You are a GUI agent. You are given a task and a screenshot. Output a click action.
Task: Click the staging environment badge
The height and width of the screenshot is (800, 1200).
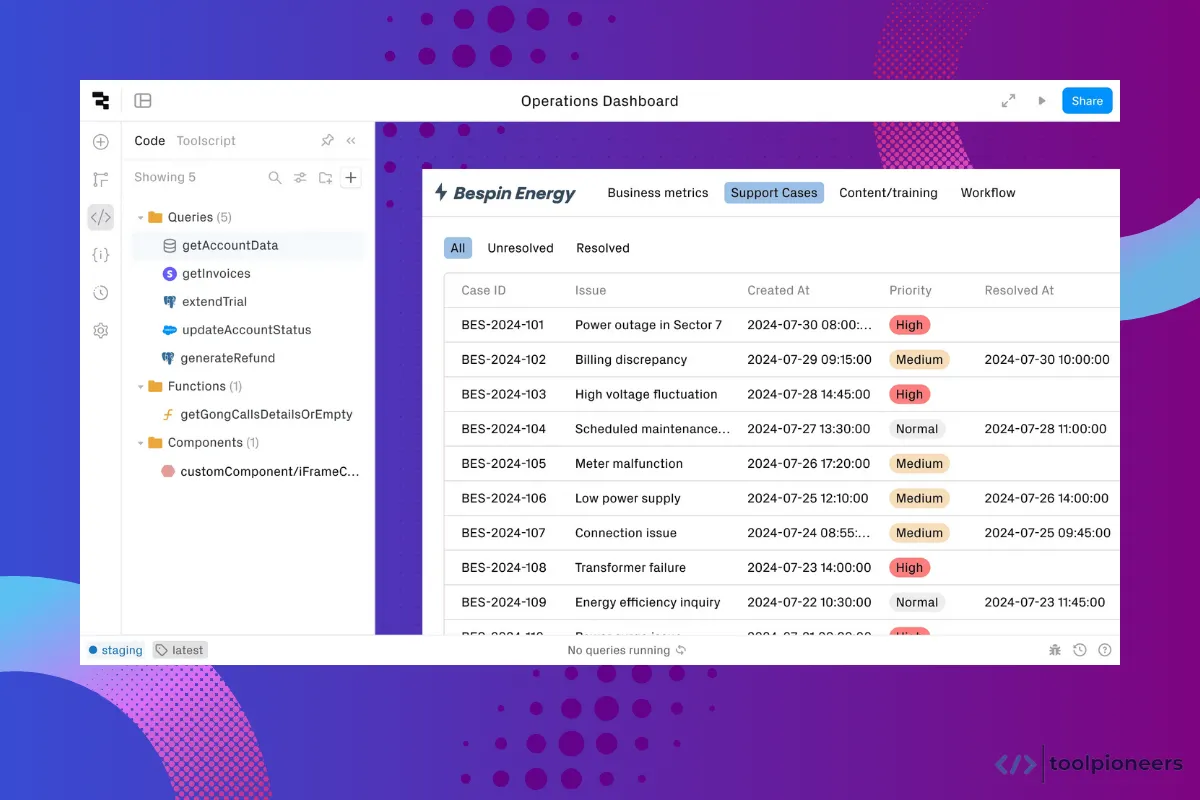(115, 650)
